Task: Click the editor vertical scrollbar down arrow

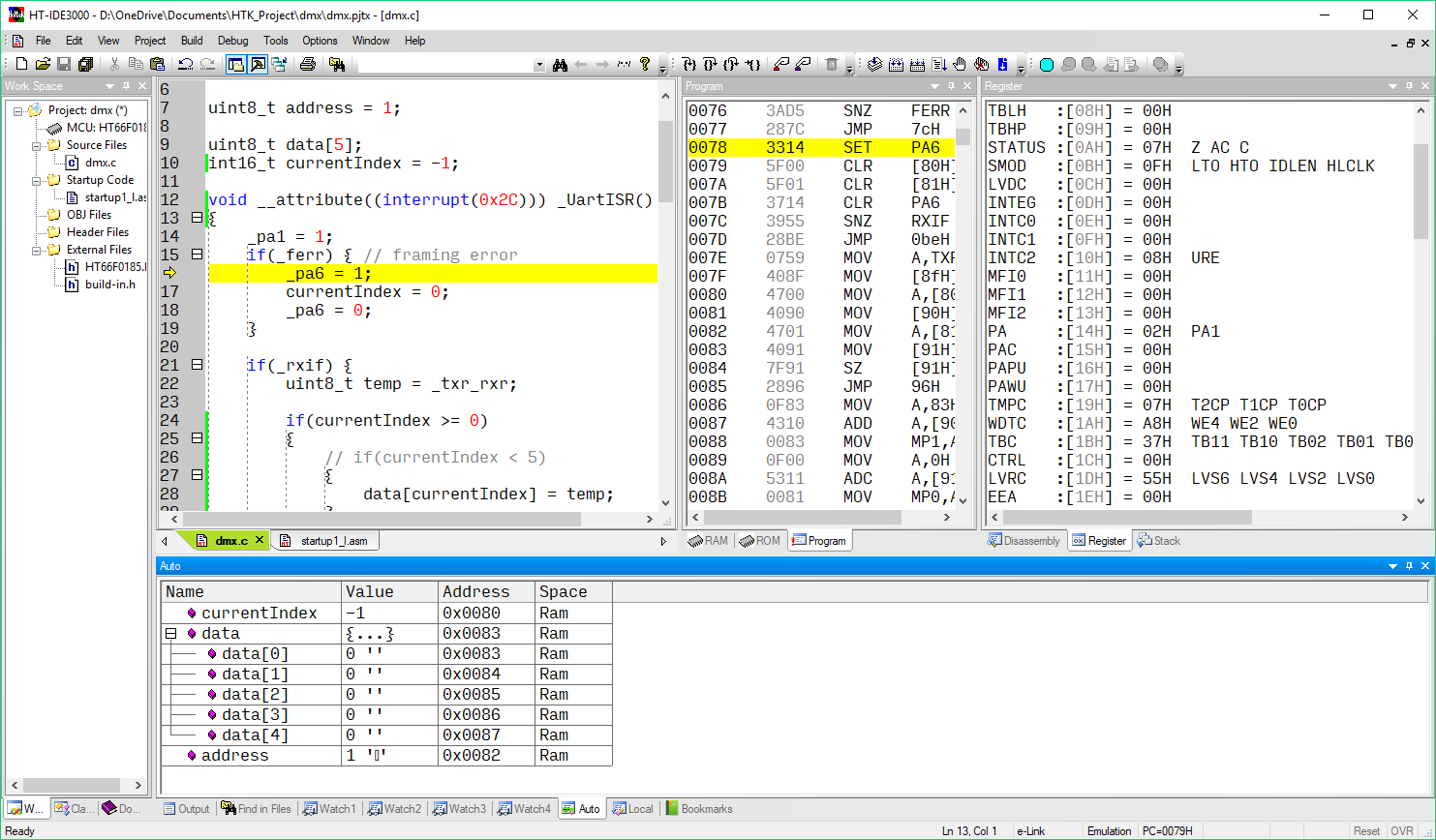Action: 665,502
